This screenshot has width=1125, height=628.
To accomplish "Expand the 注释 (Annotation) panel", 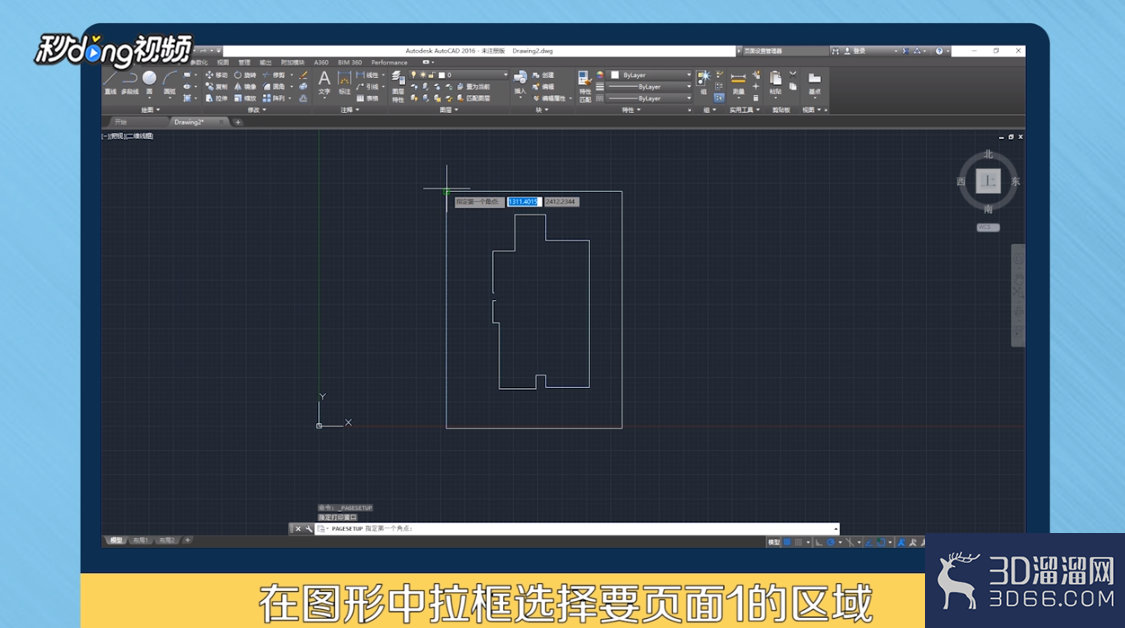I will click(349, 110).
